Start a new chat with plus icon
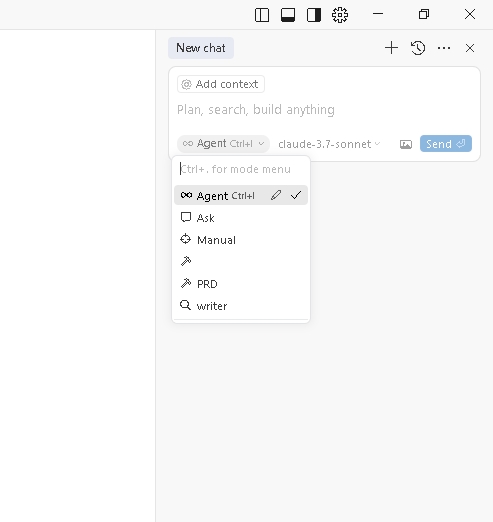Screen dimensions: 493x522 click(391, 48)
